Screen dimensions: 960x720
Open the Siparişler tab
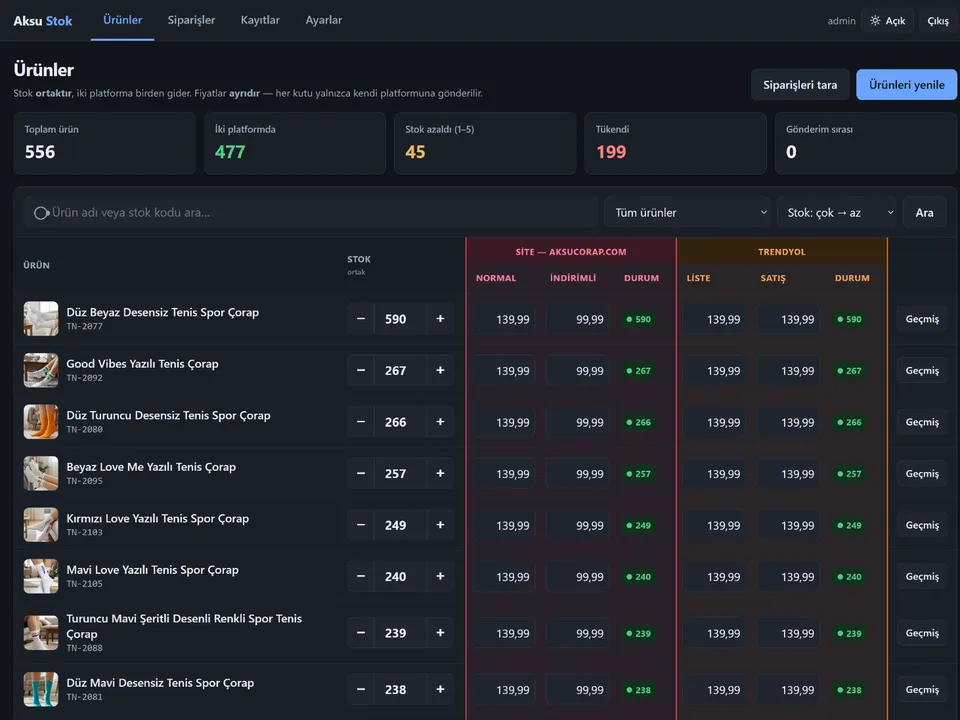coord(191,20)
